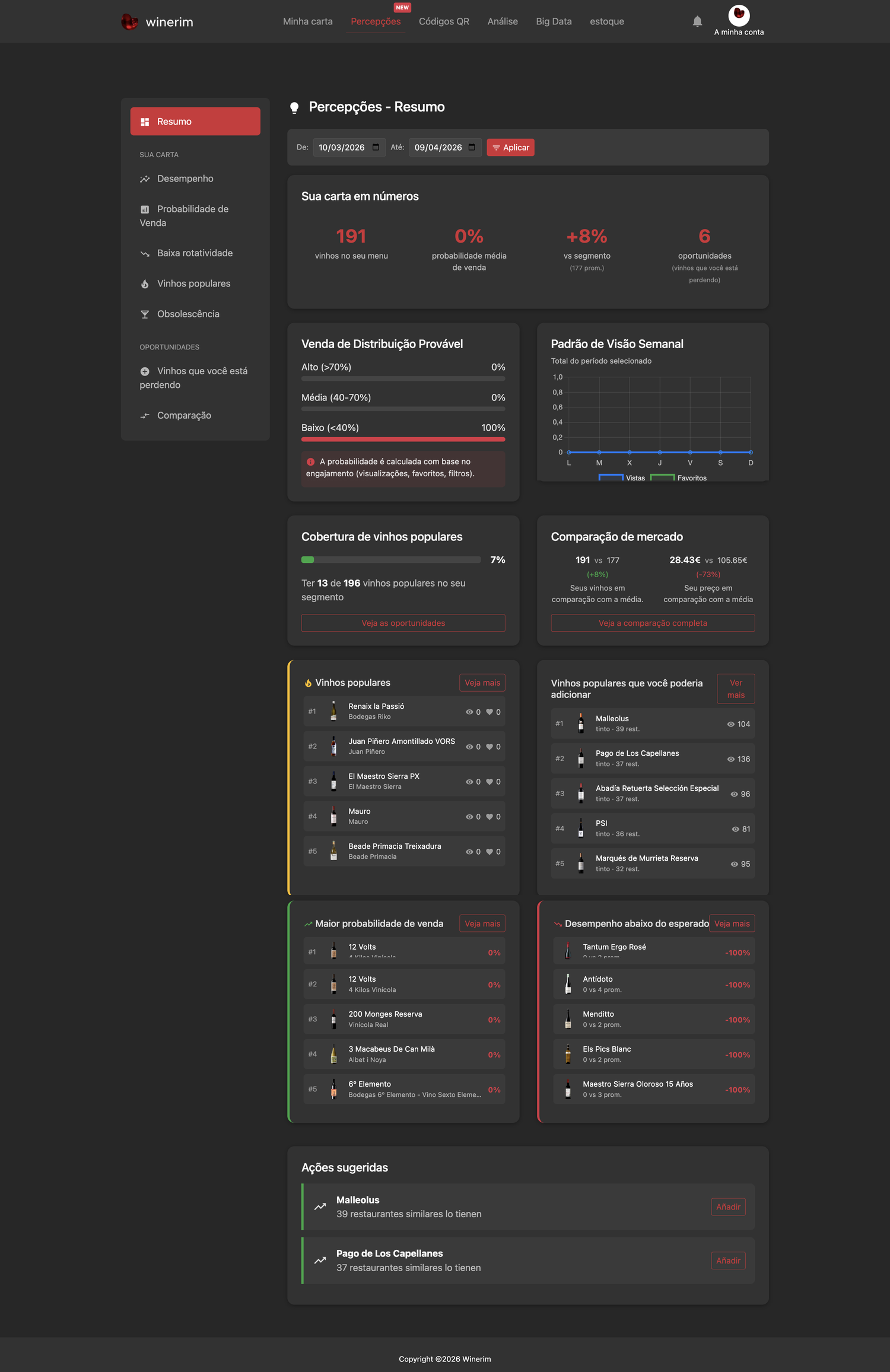This screenshot has height=1372, width=890.
Task: Open the Minha carta tab
Action: pyautogui.click(x=308, y=21)
